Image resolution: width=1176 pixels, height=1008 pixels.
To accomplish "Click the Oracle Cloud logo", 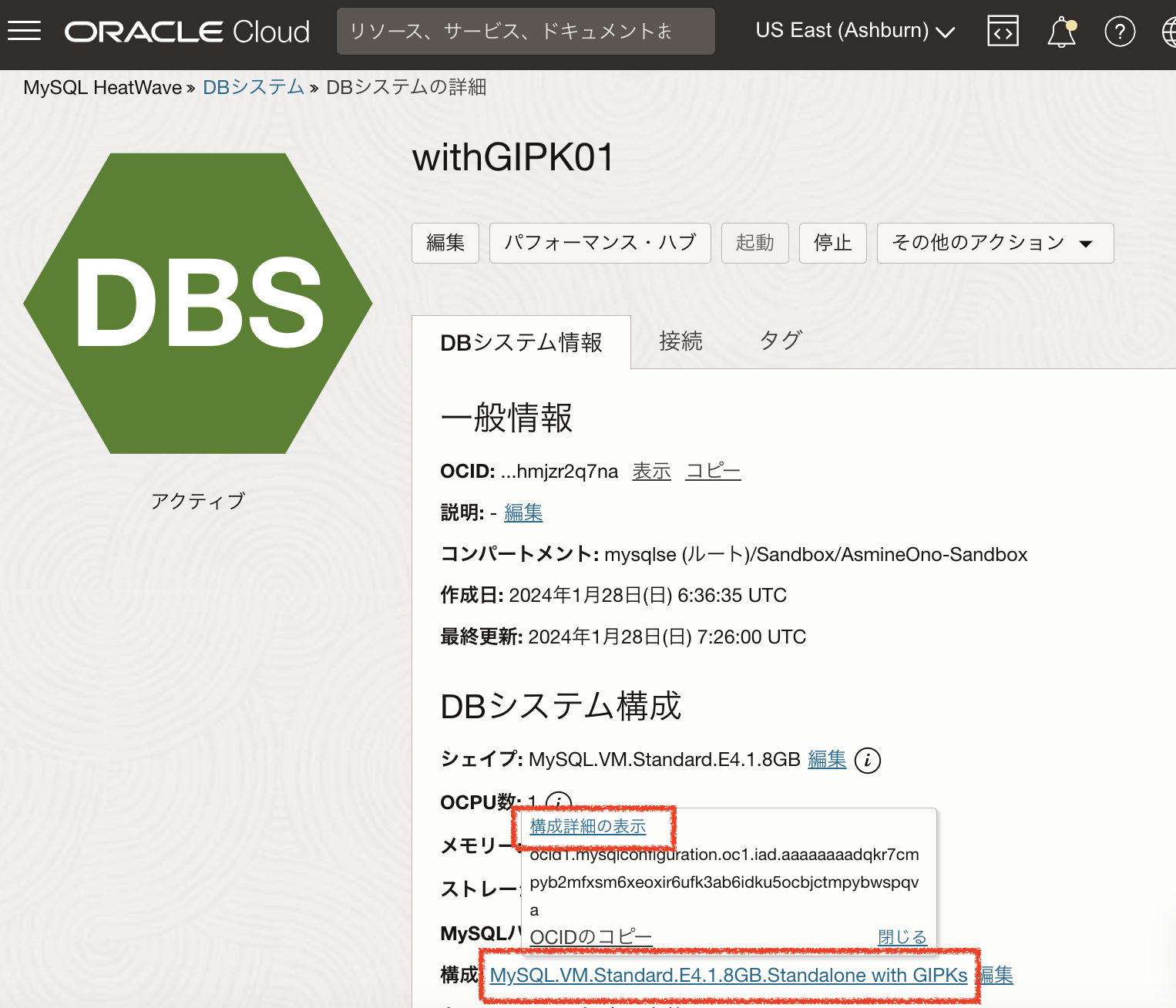I will [x=187, y=32].
